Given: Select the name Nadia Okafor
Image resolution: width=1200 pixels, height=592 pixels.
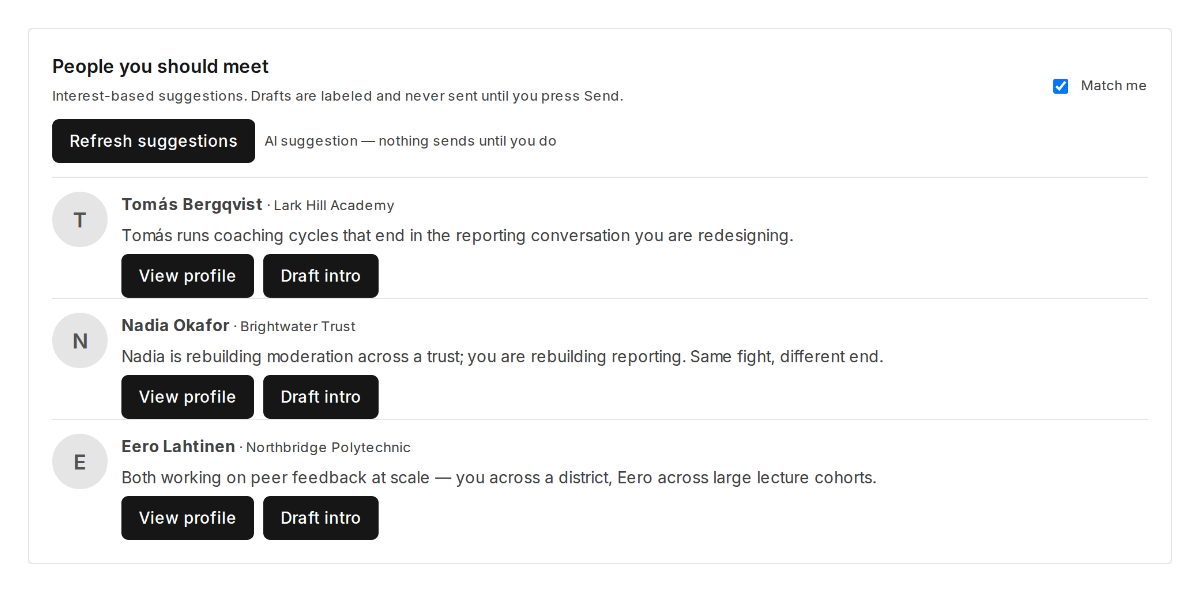Looking at the screenshot, I should tap(175, 326).
